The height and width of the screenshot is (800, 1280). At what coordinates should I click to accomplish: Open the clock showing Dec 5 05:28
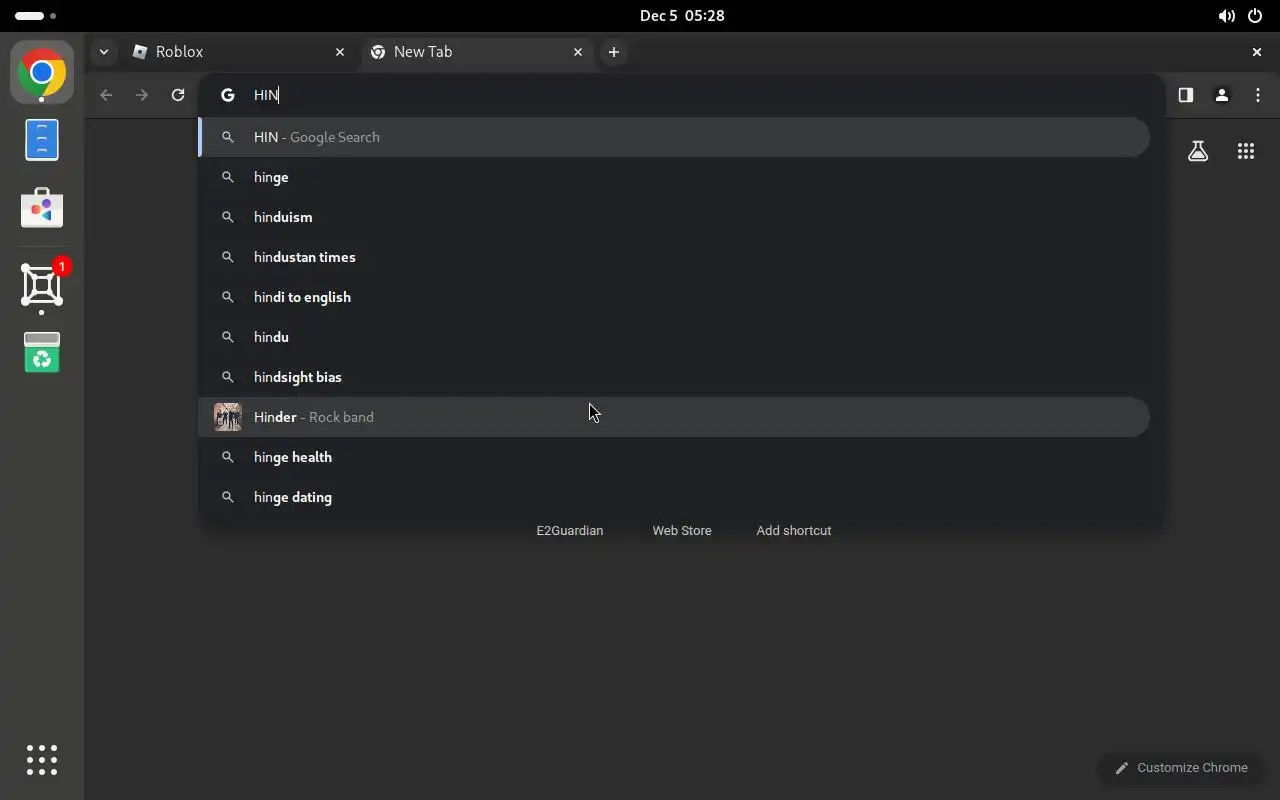tap(682, 16)
